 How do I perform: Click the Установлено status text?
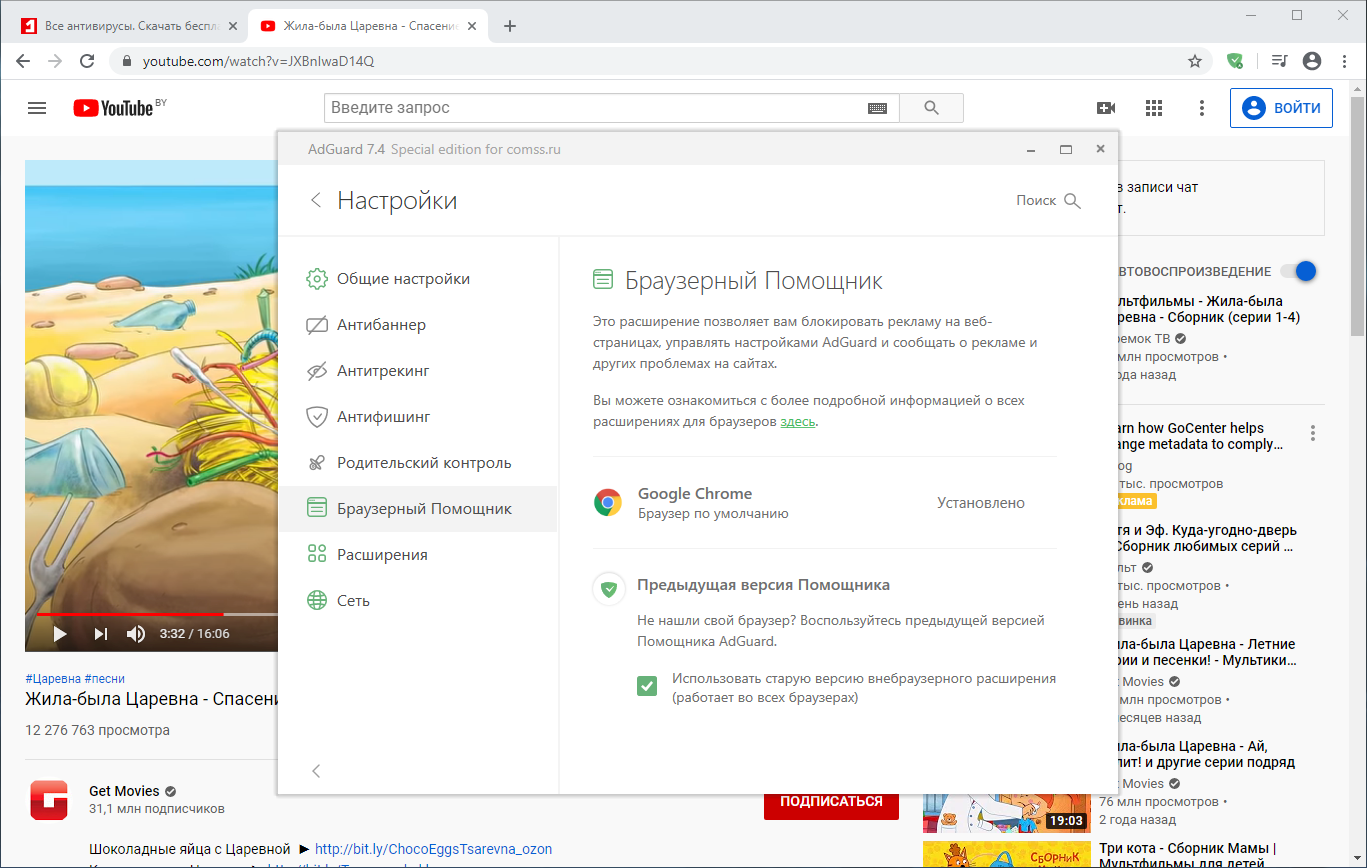point(981,503)
